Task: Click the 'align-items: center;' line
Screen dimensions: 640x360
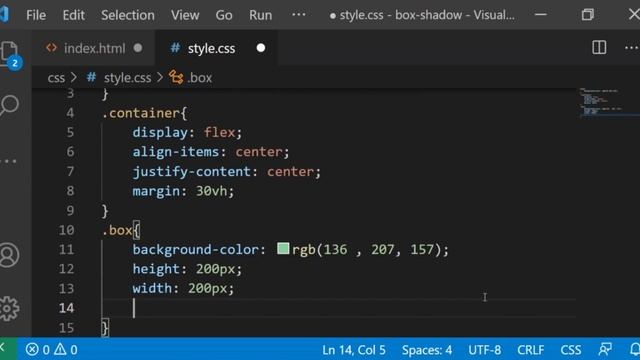Action: coord(211,152)
